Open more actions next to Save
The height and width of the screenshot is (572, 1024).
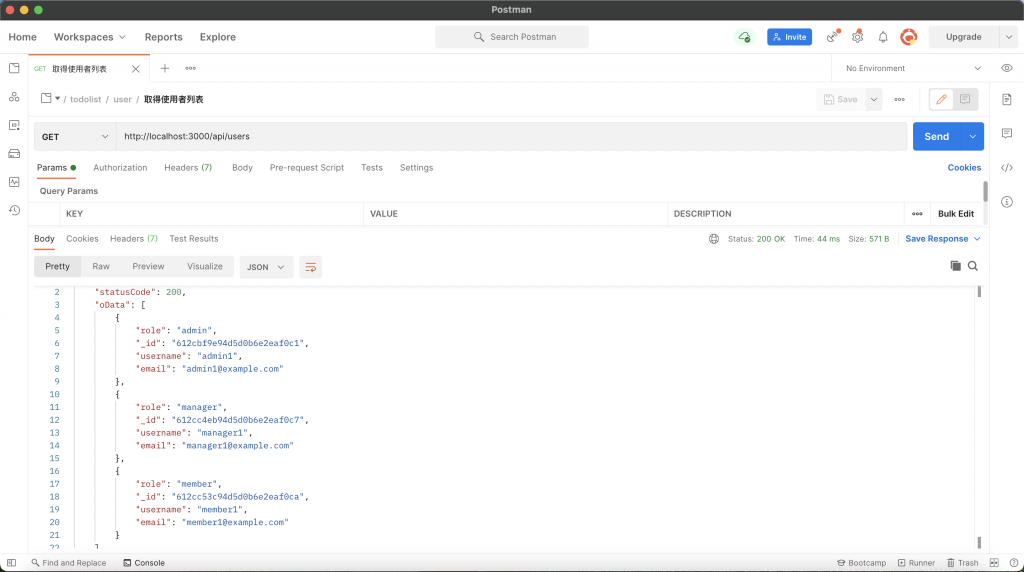899,100
